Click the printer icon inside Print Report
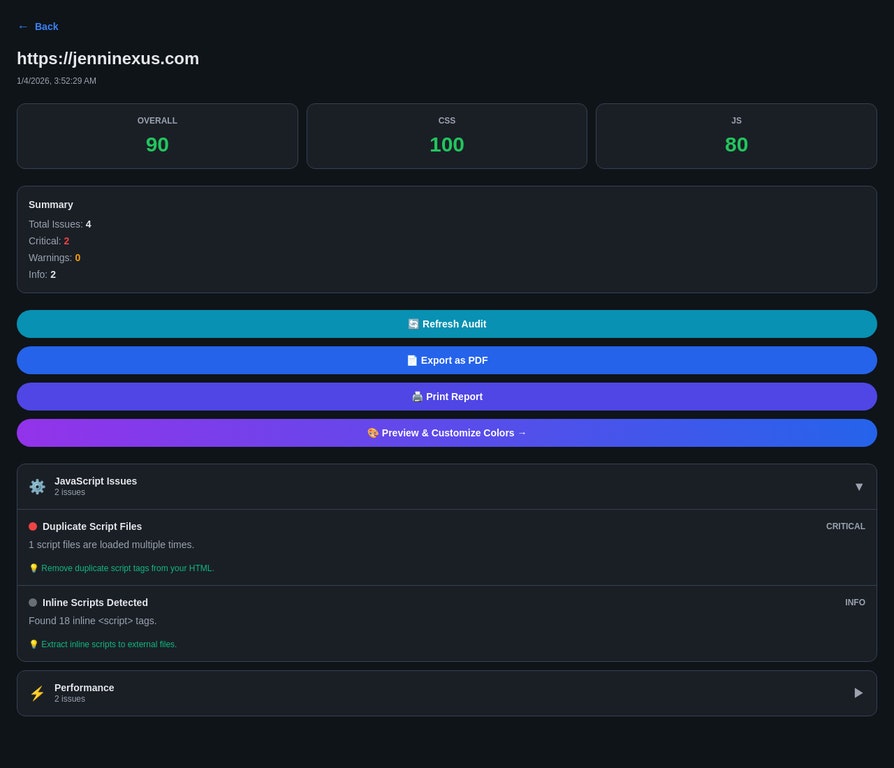The image size is (894, 768). point(417,396)
